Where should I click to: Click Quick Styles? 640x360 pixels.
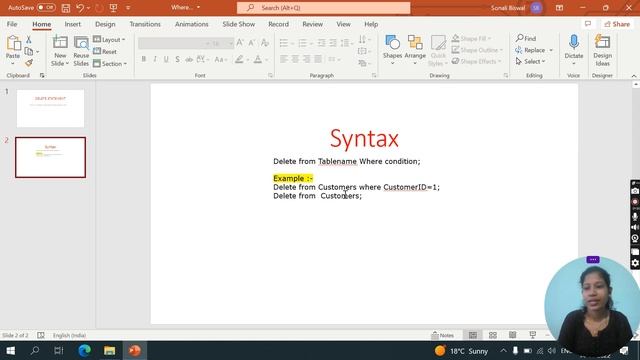coord(438,51)
